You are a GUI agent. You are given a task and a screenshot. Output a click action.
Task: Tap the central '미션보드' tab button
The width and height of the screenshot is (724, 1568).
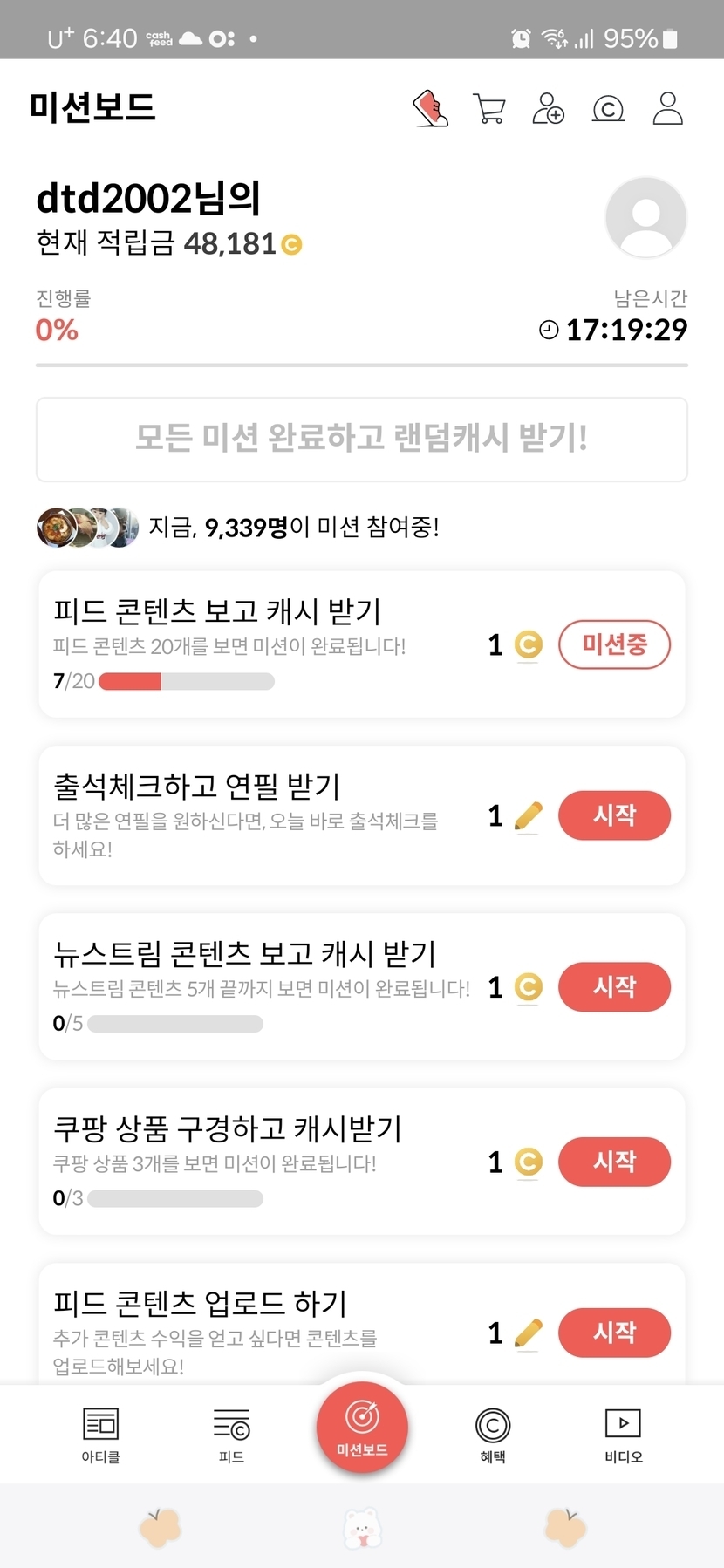point(362,1427)
